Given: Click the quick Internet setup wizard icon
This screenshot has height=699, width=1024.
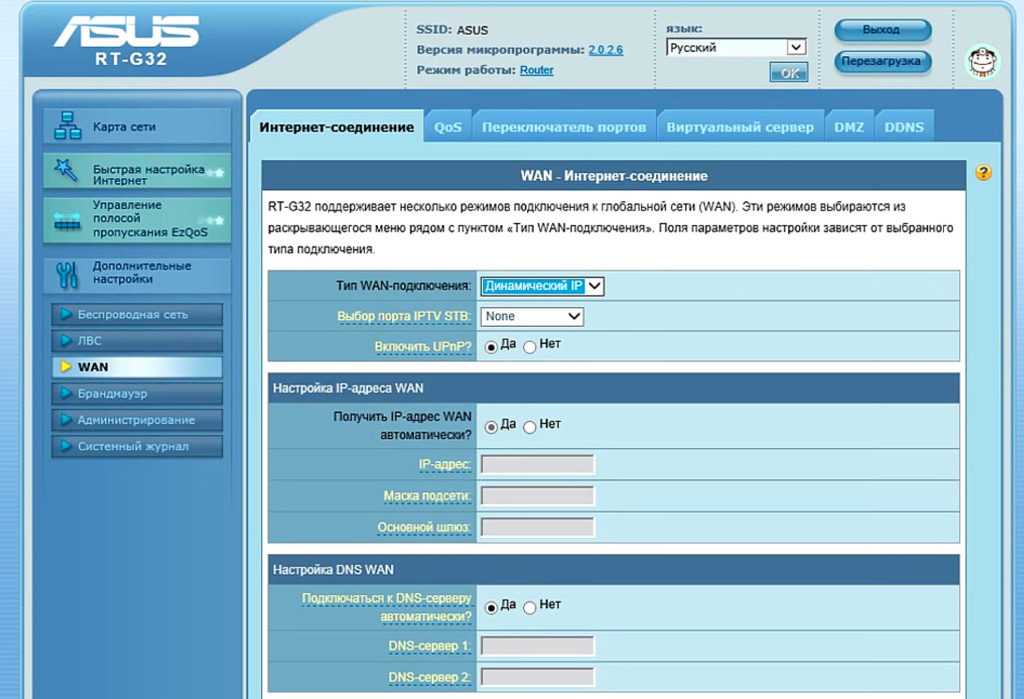Looking at the screenshot, I should point(67,171).
